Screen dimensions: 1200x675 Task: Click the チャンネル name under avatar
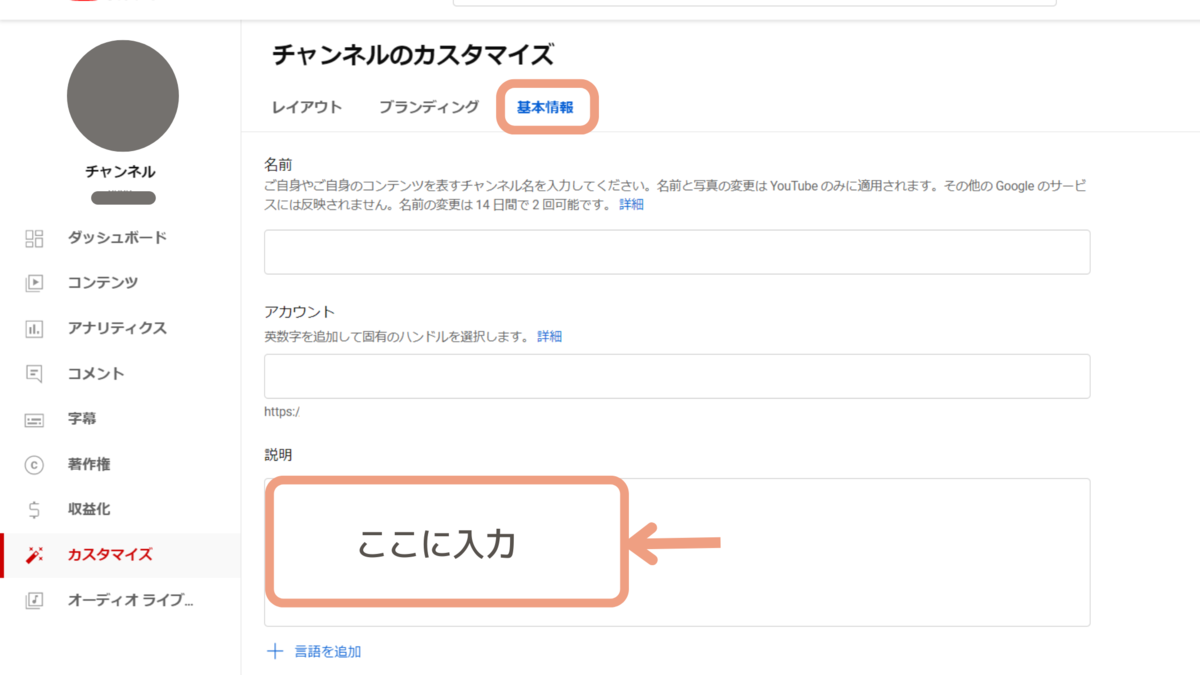coord(120,172)
